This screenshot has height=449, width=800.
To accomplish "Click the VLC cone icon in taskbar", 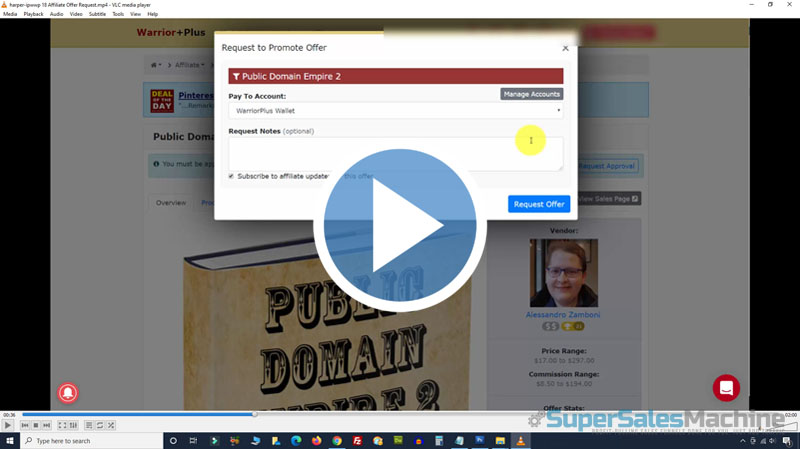I will click(520, 440).
